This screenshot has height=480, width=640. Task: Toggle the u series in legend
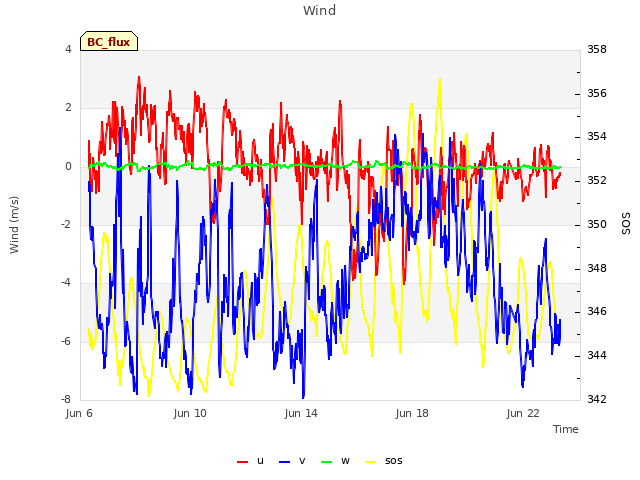point(251,461)
